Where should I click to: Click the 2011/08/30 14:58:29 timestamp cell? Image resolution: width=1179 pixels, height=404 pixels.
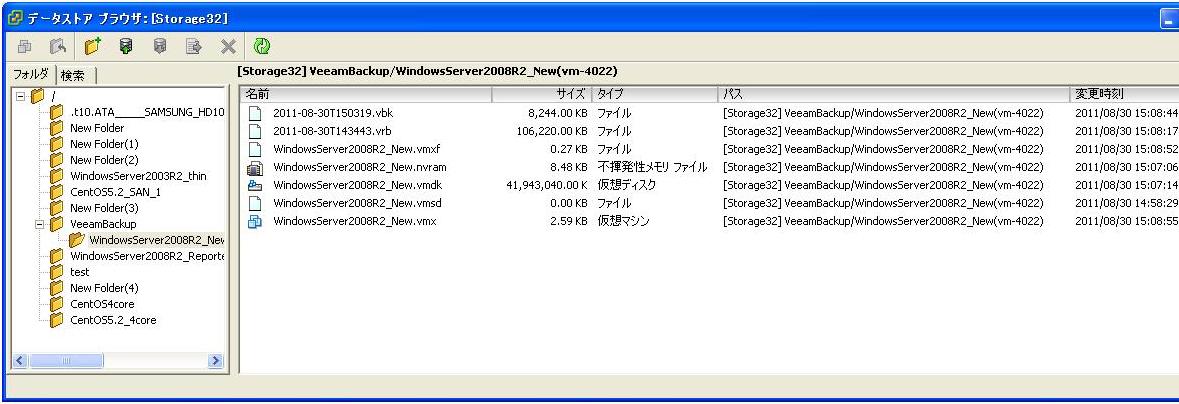pos(1126,203)
